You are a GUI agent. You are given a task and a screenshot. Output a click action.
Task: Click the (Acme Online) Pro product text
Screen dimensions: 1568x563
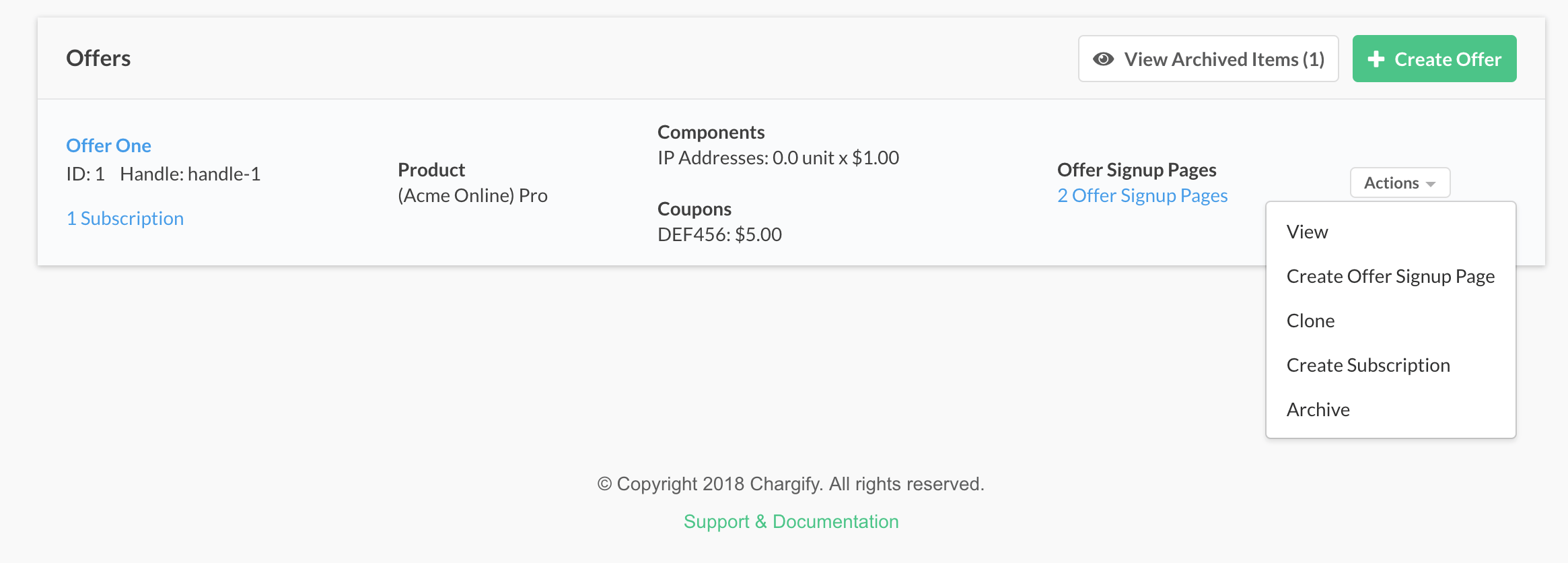pos(472,195)
